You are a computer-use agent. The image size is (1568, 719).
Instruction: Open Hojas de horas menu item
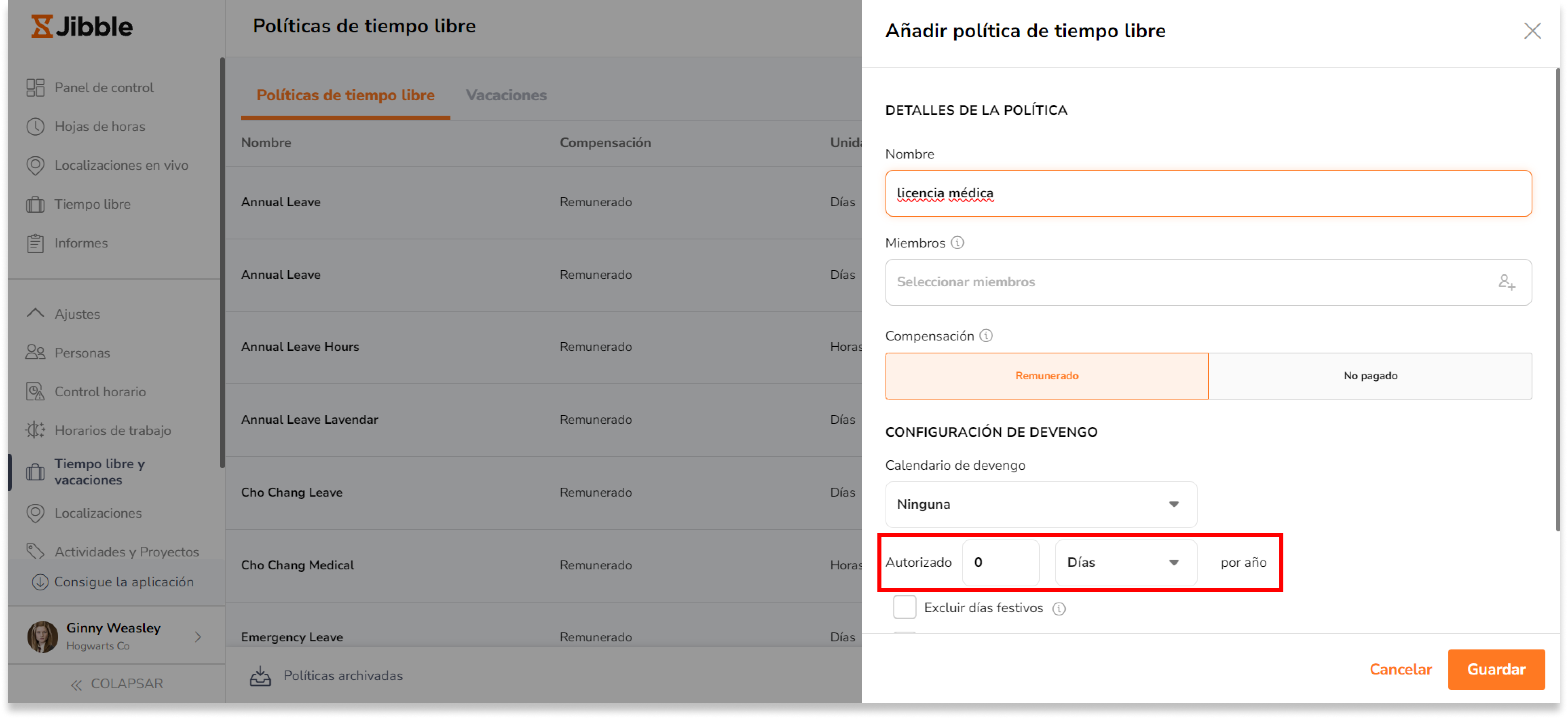coord(100,127)
